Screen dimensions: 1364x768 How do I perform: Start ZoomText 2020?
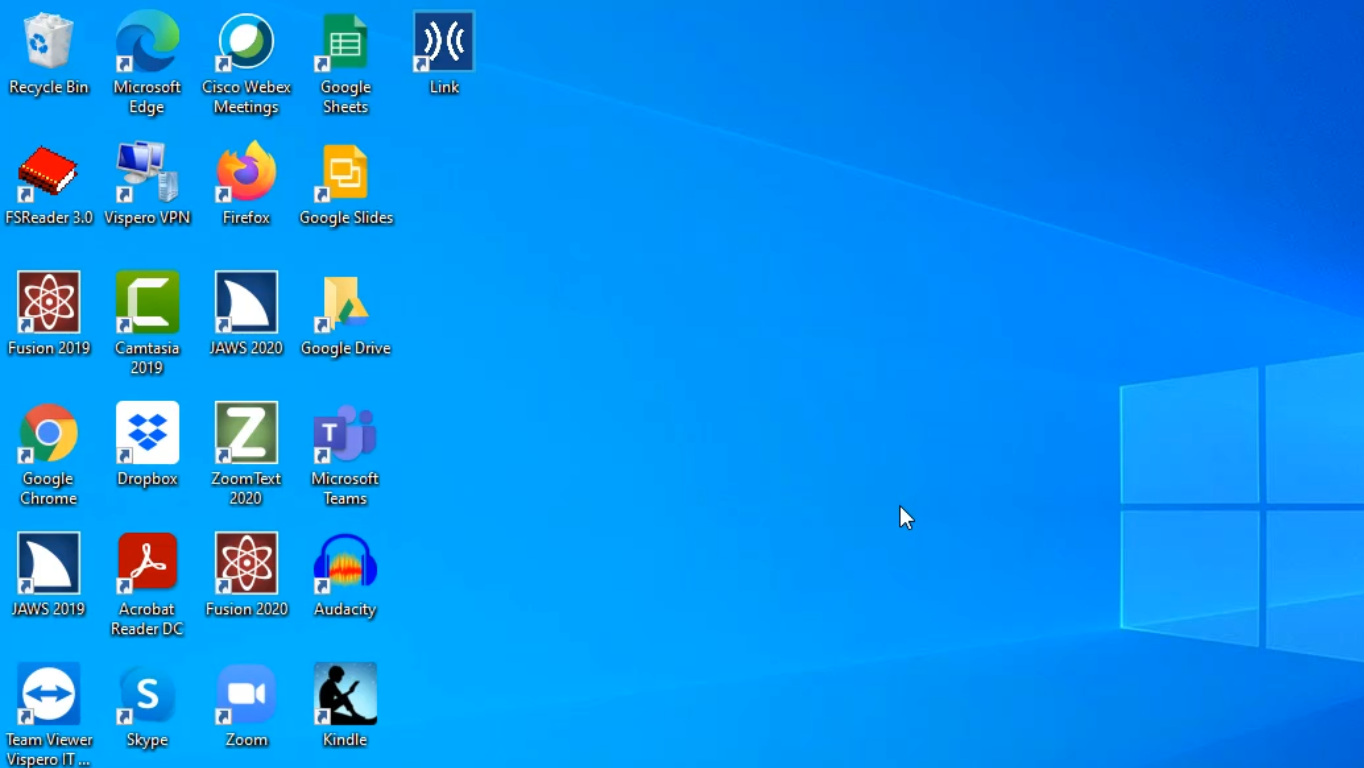(246, 433)
